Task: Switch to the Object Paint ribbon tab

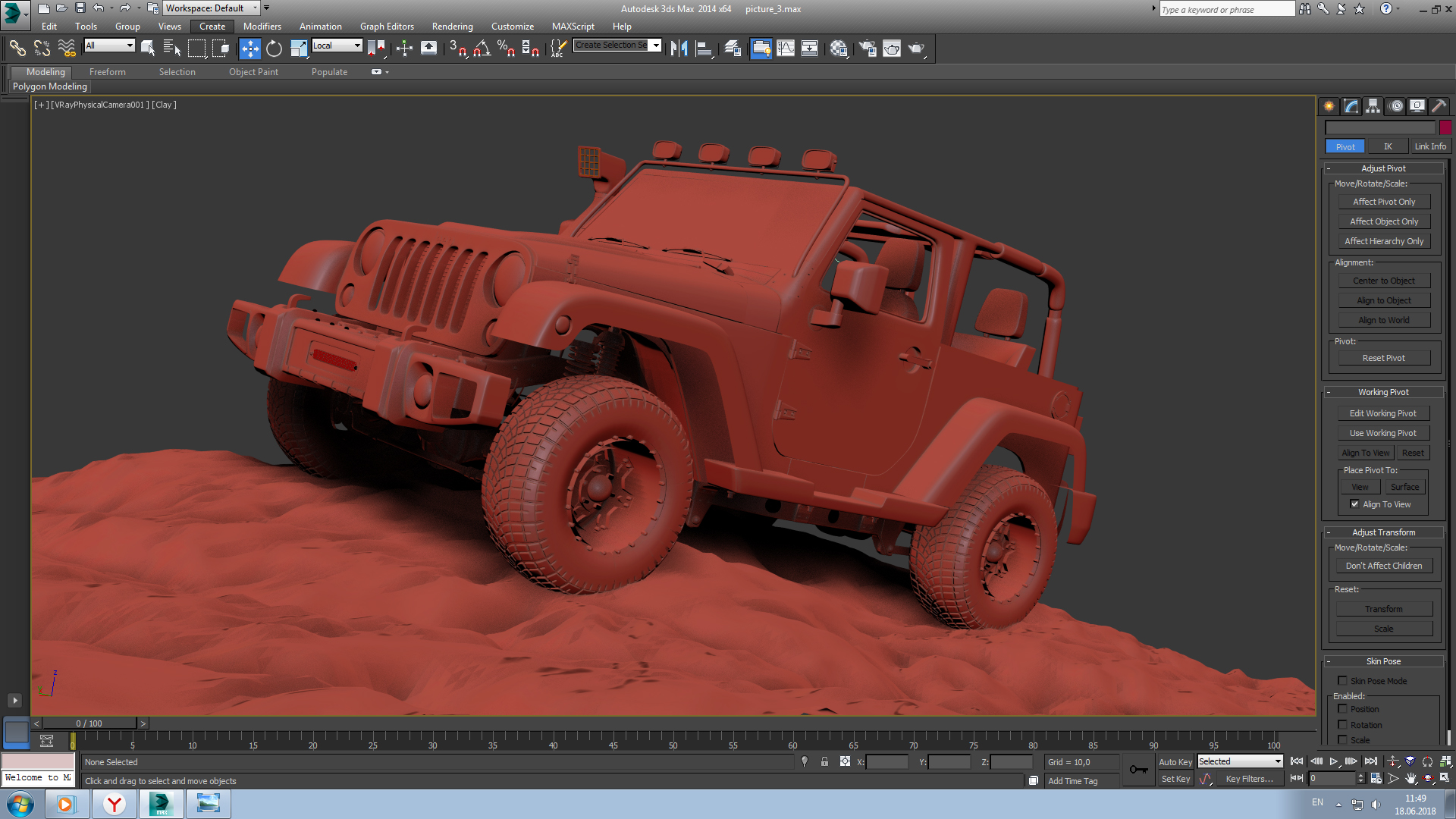Action: [x=253, y=72]
